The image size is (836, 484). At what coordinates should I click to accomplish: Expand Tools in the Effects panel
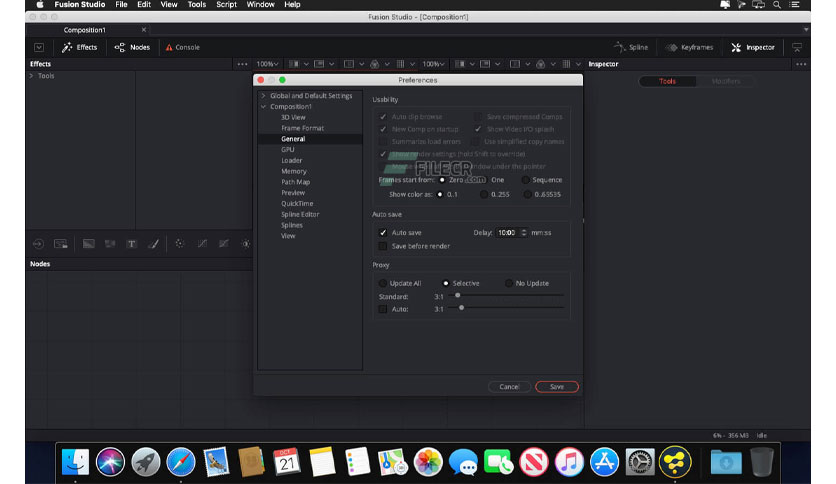click(x=31, y=76)
